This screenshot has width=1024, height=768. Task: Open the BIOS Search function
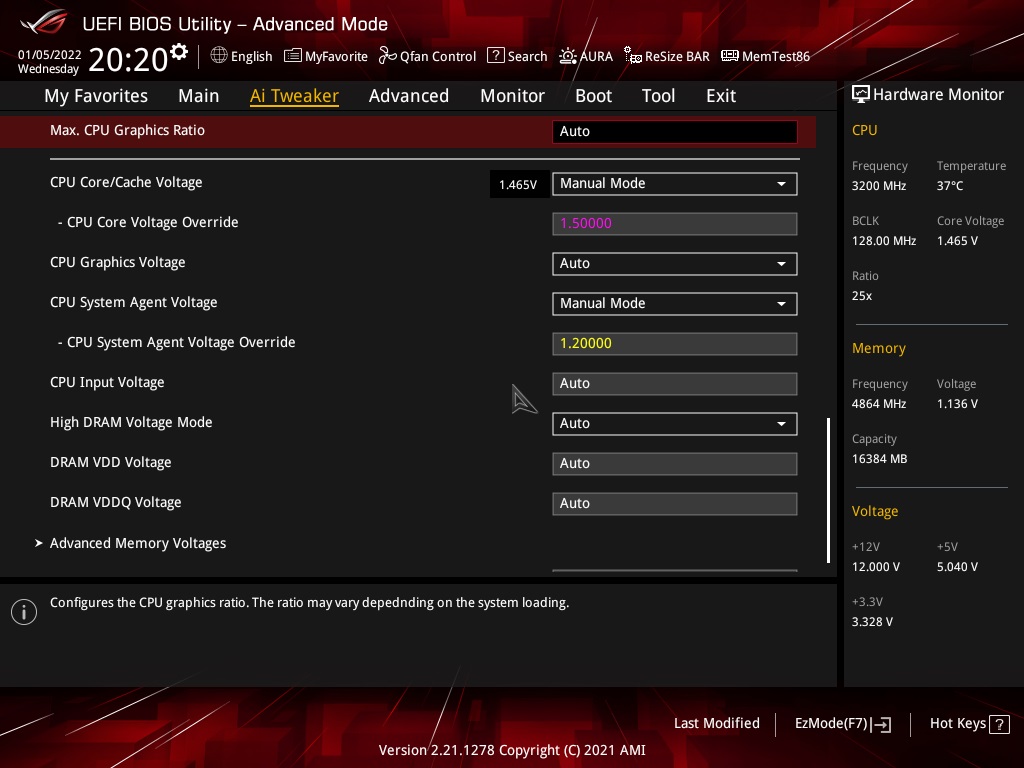tap(517, 56)
